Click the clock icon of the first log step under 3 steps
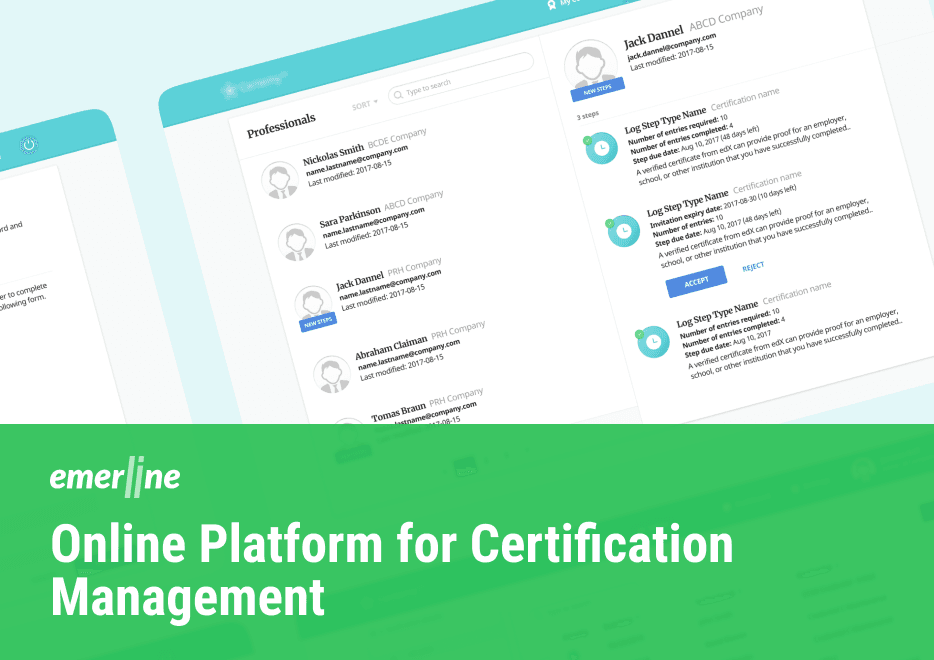Image resolution: width=934 pixels, height=660 pixels. [601, 148]
